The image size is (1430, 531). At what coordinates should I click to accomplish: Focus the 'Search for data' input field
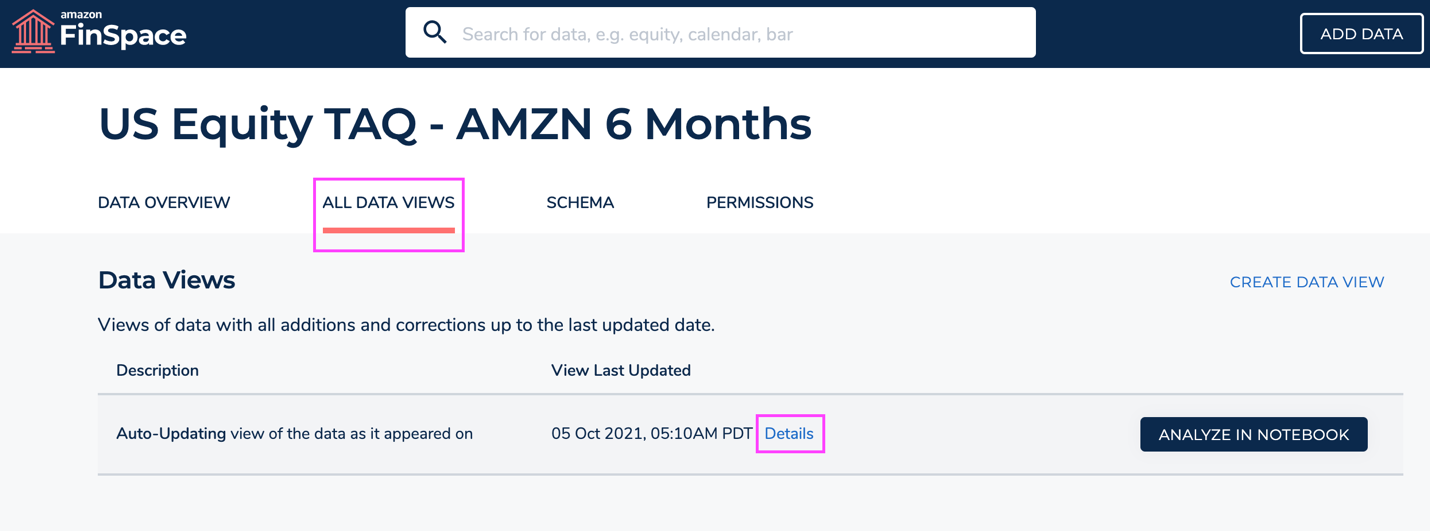(720, 33)
